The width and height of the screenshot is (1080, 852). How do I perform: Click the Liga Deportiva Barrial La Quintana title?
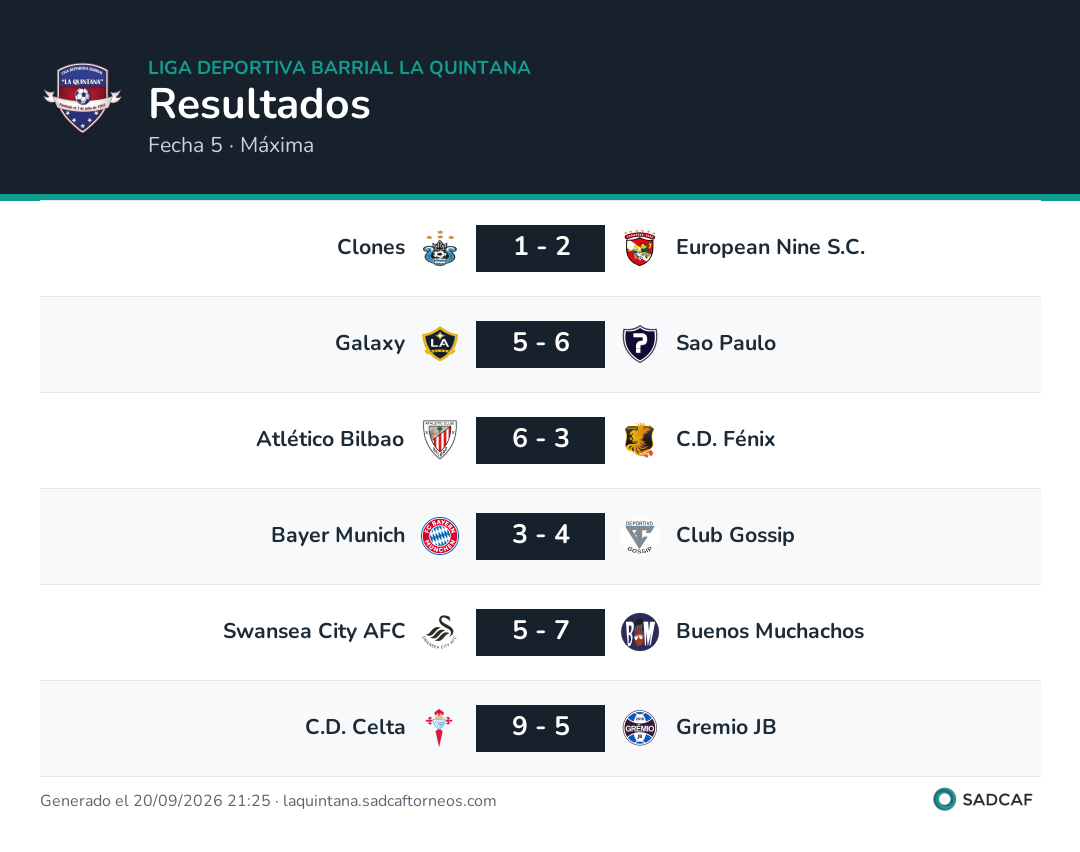[x=340, y=67]
